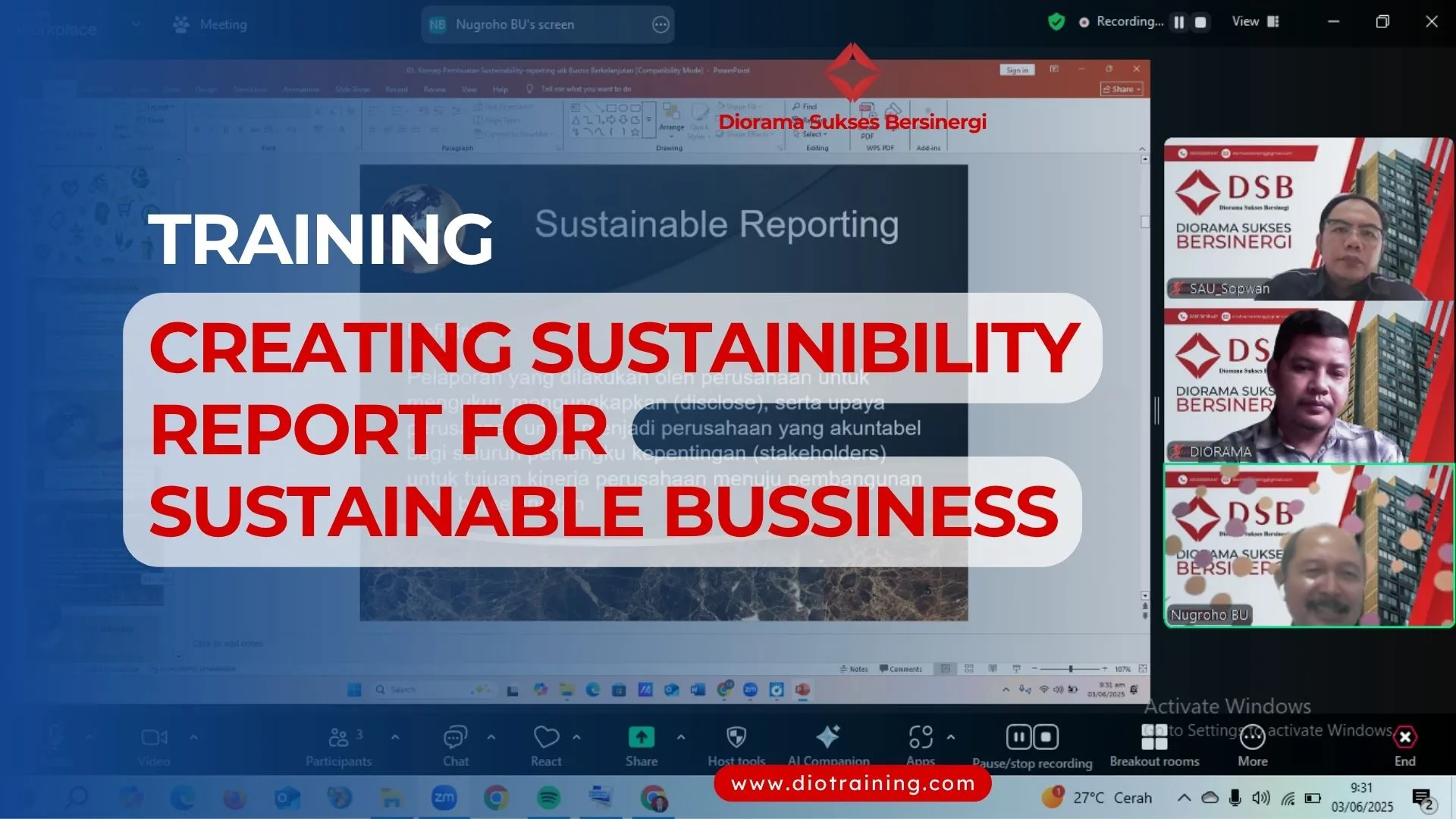Click the Meeting tab at top
Screen dimensions: 1456x819
tap(210, 24)
